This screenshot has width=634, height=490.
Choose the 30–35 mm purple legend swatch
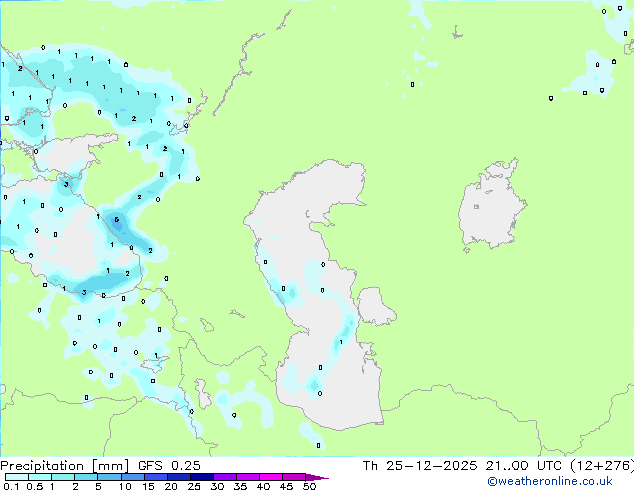[x=225, y=477]
